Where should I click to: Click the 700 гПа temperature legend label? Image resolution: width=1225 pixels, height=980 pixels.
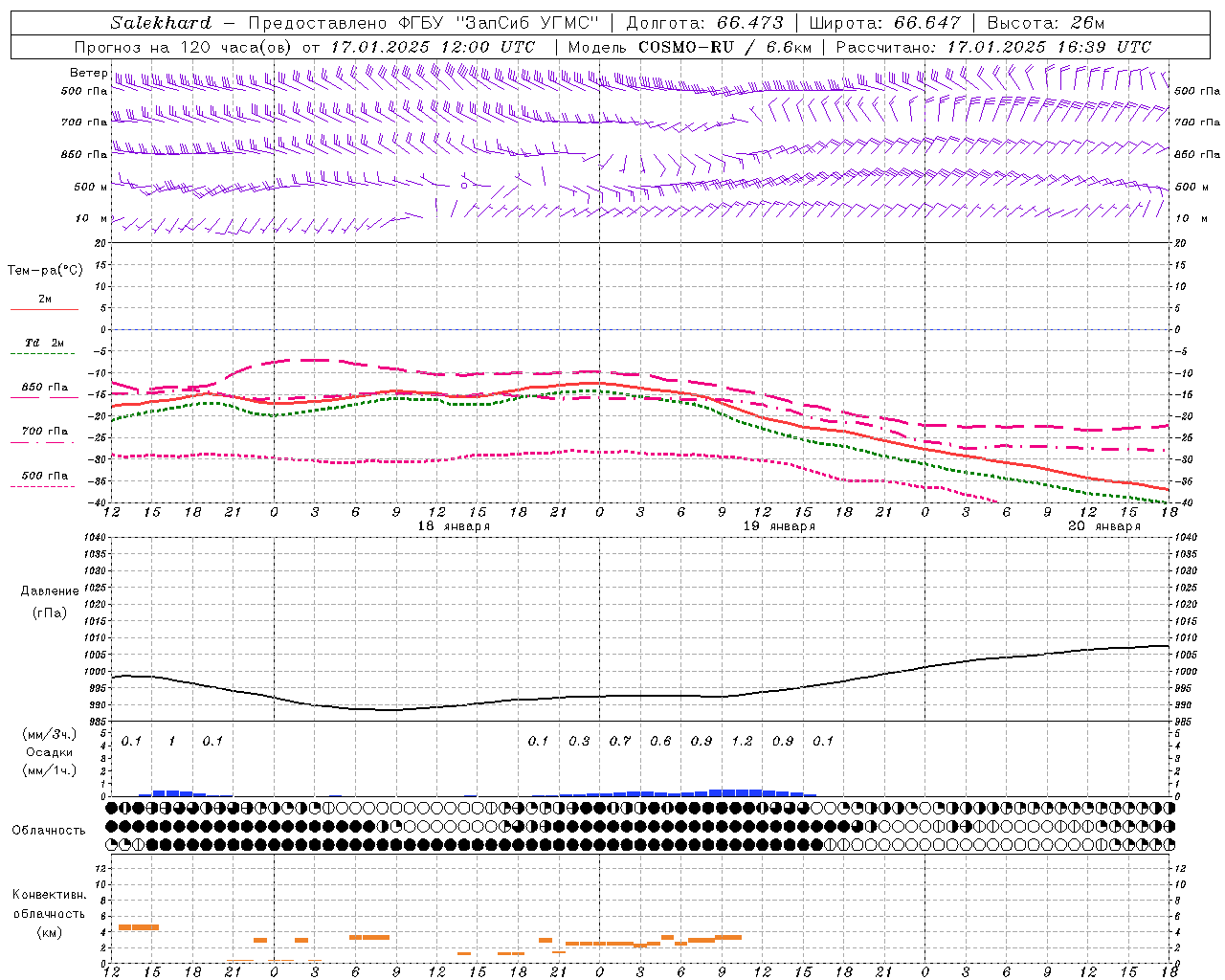tap(45, 432)
